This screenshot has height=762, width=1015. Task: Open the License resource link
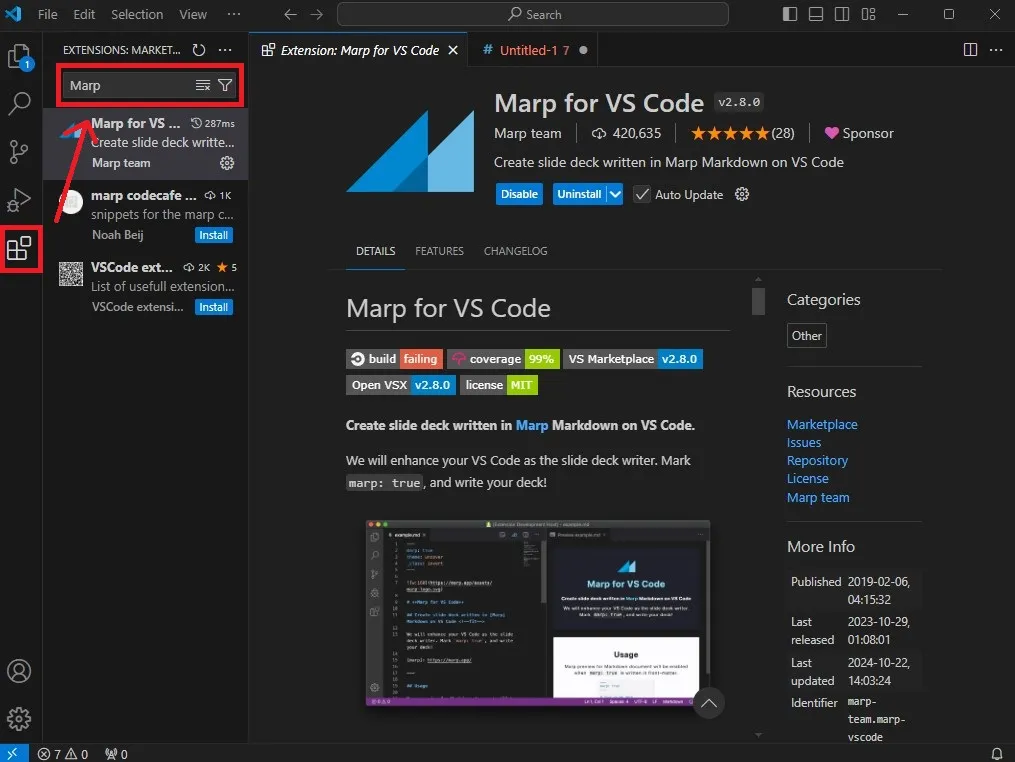coord(807,479)
